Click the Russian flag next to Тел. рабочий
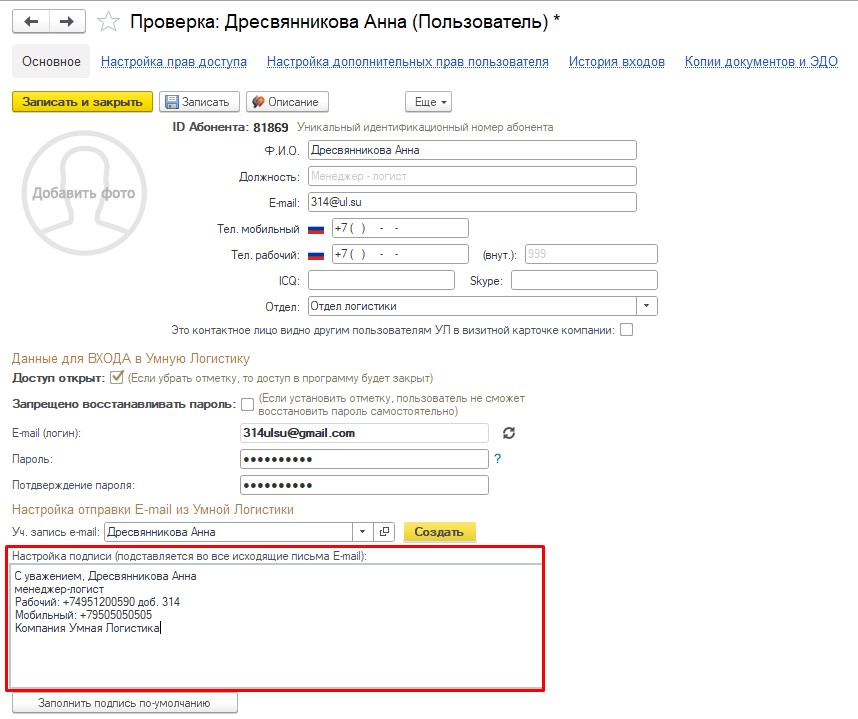858x719 pixels. point(316,255)
